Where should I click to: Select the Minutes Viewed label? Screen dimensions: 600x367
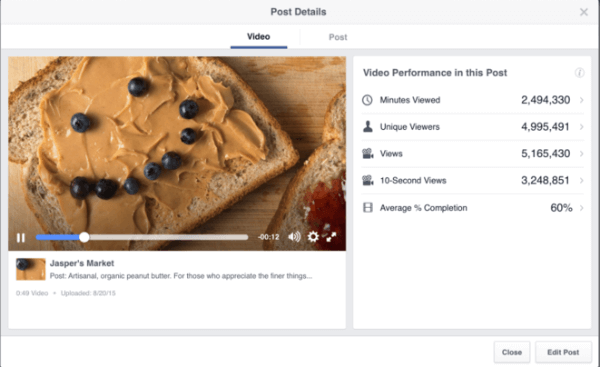pyautogui.click(x=410, y=100)
